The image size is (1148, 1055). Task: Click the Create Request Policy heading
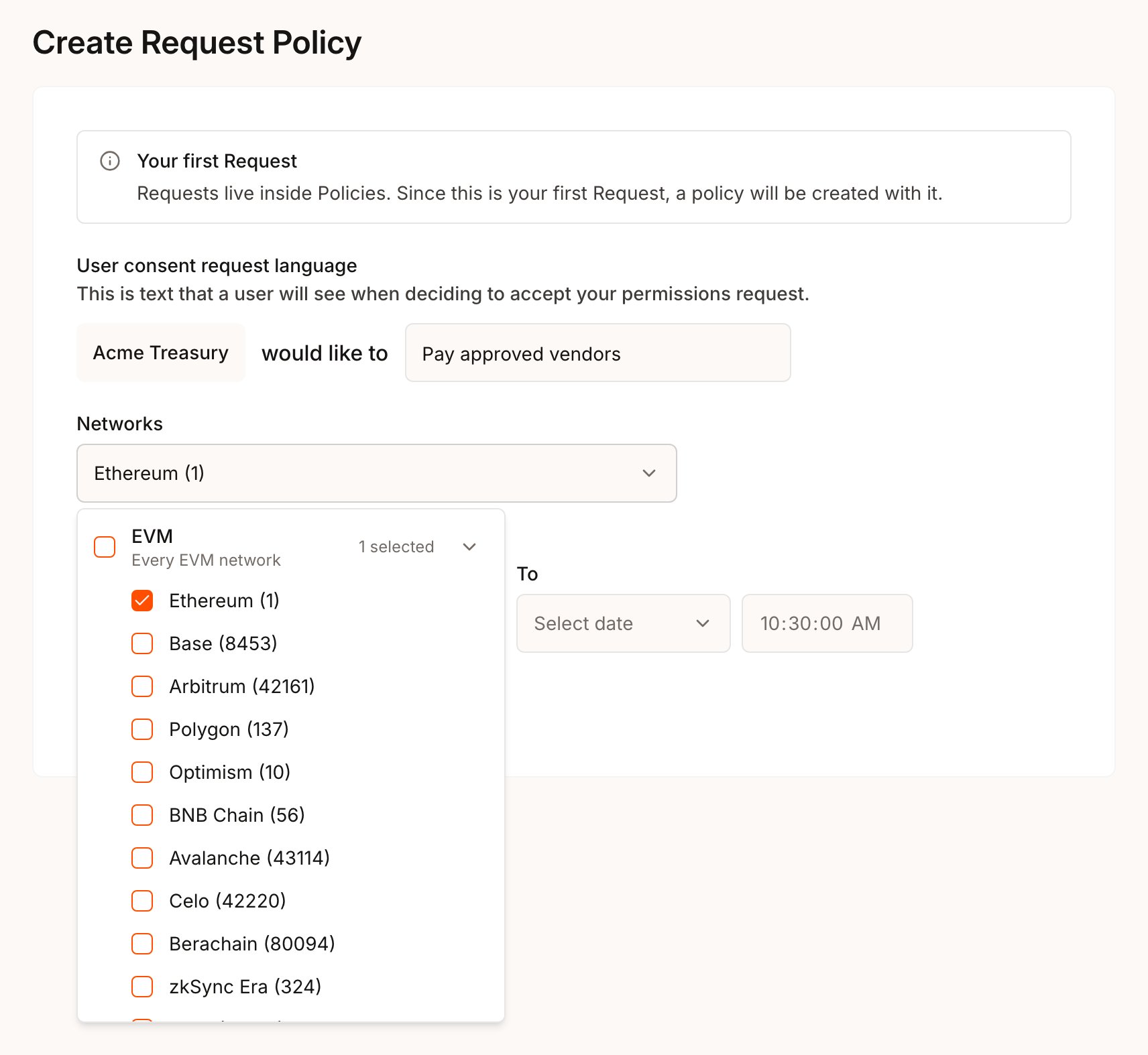[x=197, y=43]
